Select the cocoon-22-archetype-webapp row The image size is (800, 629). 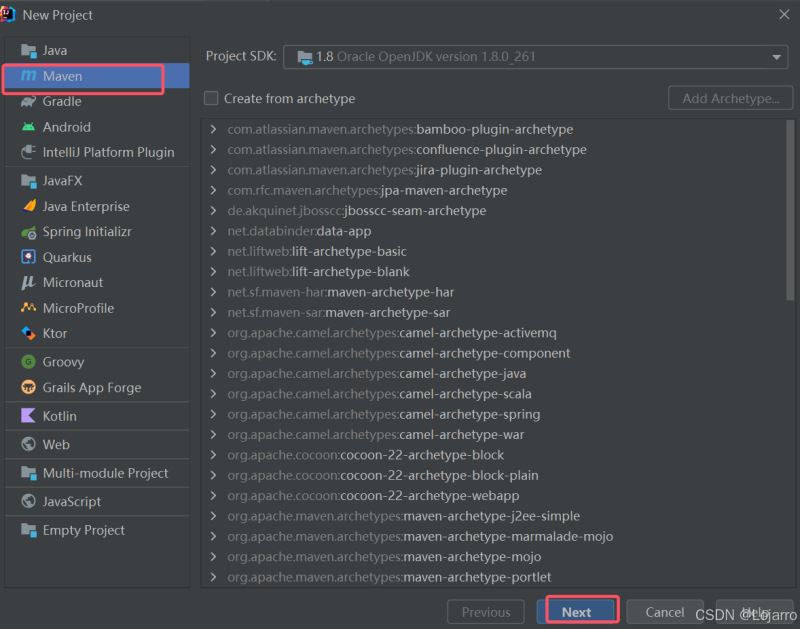tap(494, 496)
